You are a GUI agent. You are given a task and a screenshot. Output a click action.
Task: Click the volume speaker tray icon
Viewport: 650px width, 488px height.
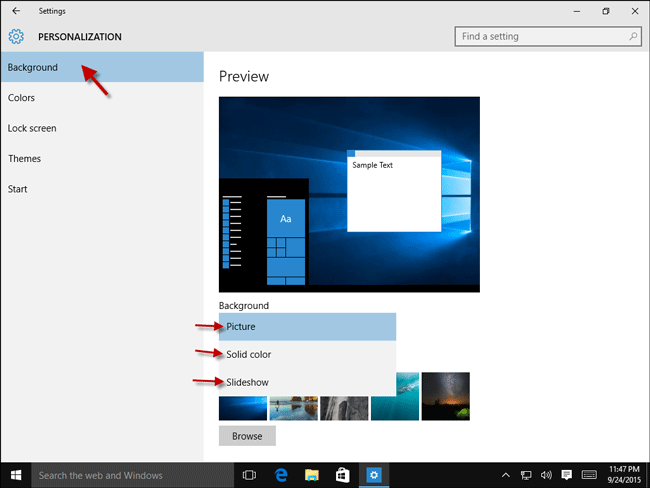pos(546,475)
